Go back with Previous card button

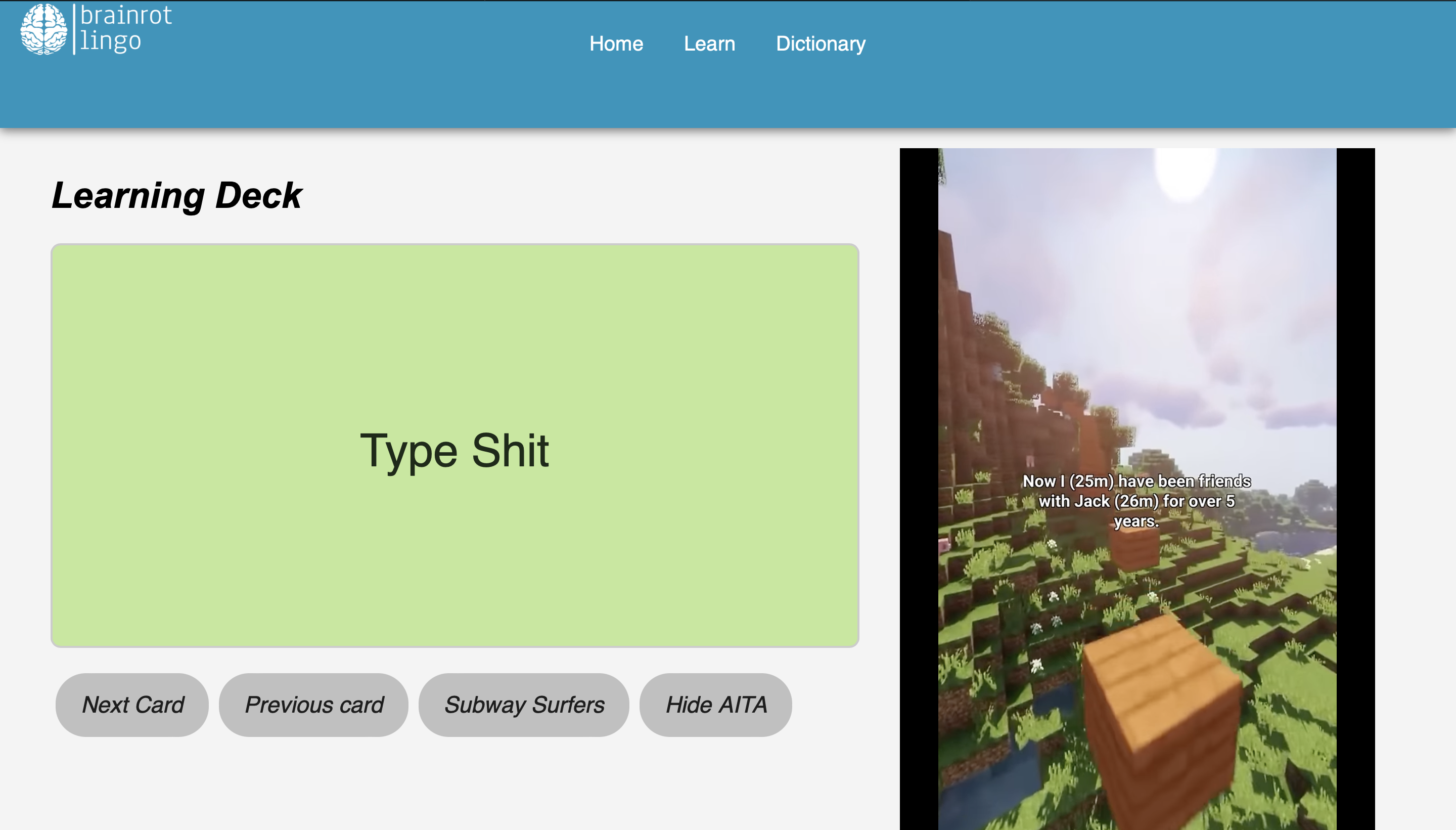point(313,705)
